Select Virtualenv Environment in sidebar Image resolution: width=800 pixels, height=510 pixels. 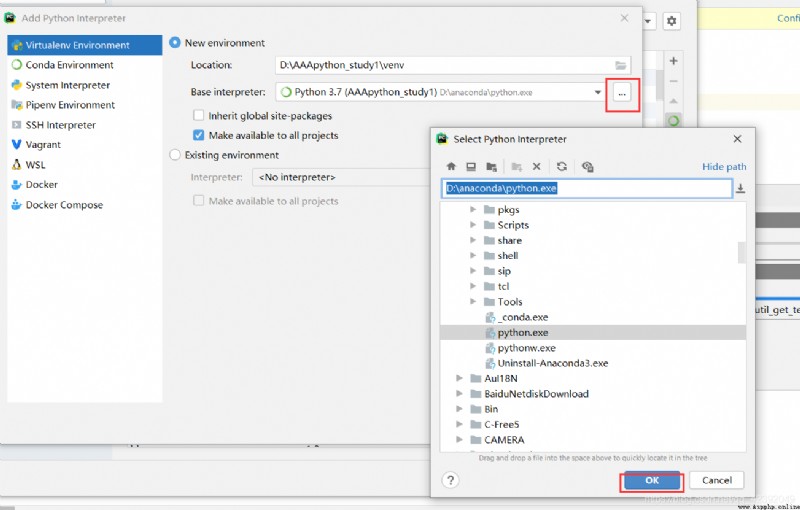[x=85, y=45]
